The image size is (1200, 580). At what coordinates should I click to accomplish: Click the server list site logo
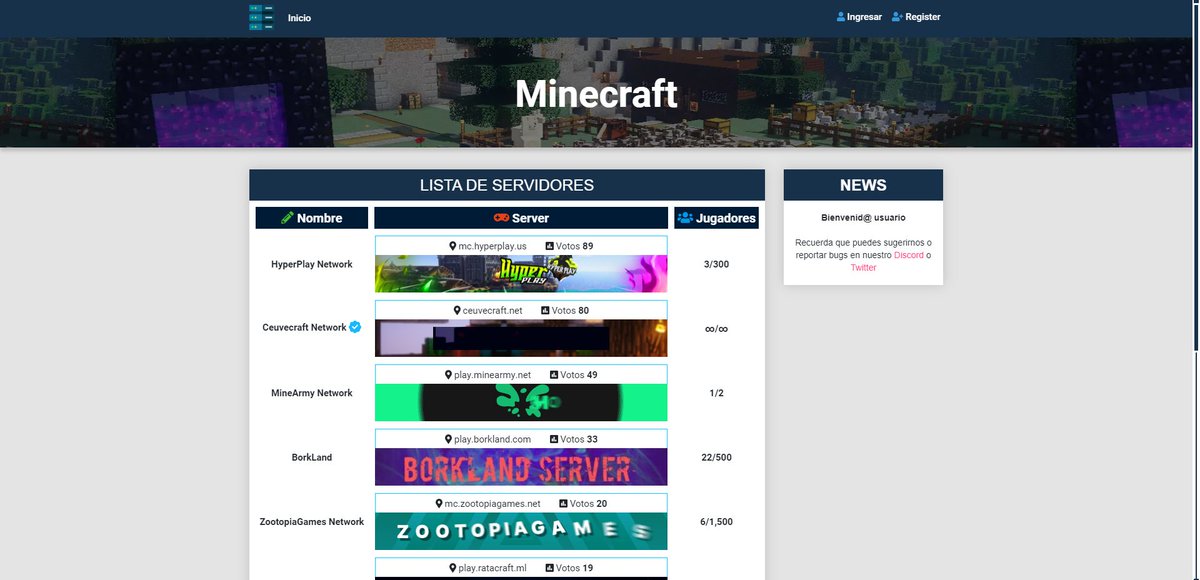click(261, 17)
